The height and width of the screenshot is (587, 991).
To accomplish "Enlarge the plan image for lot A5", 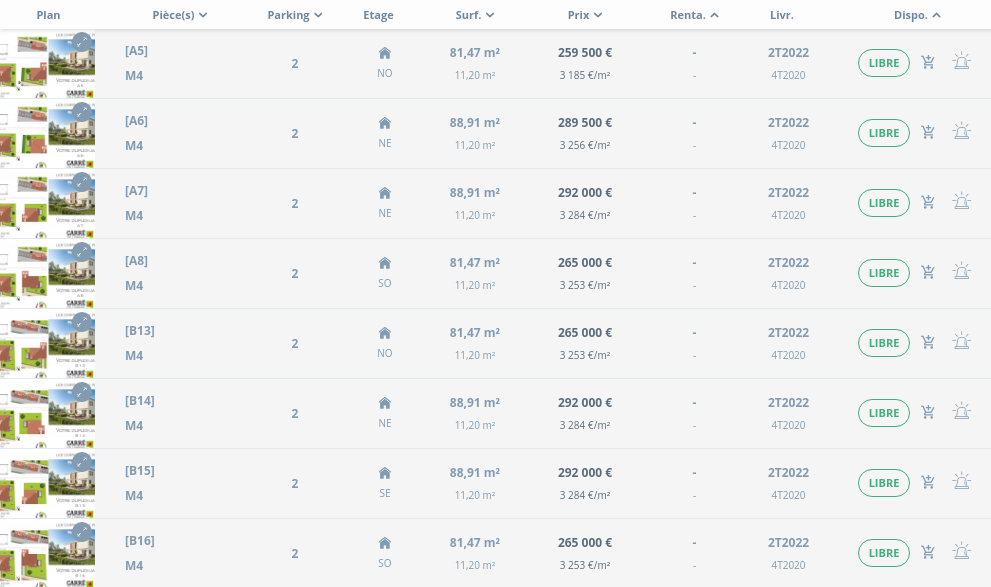I will (82, 42).
